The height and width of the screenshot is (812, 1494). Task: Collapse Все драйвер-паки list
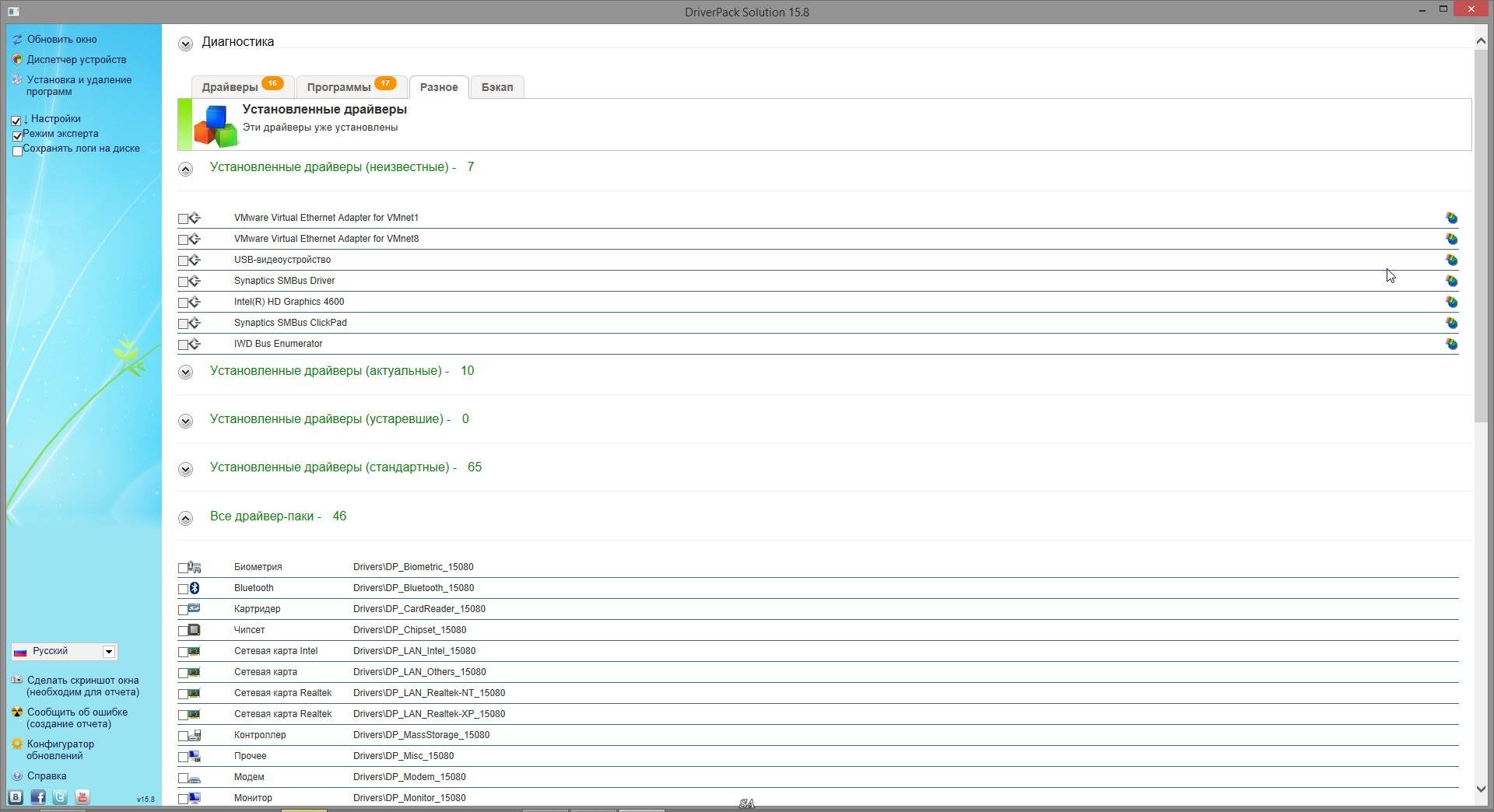[x=185, y=518]
